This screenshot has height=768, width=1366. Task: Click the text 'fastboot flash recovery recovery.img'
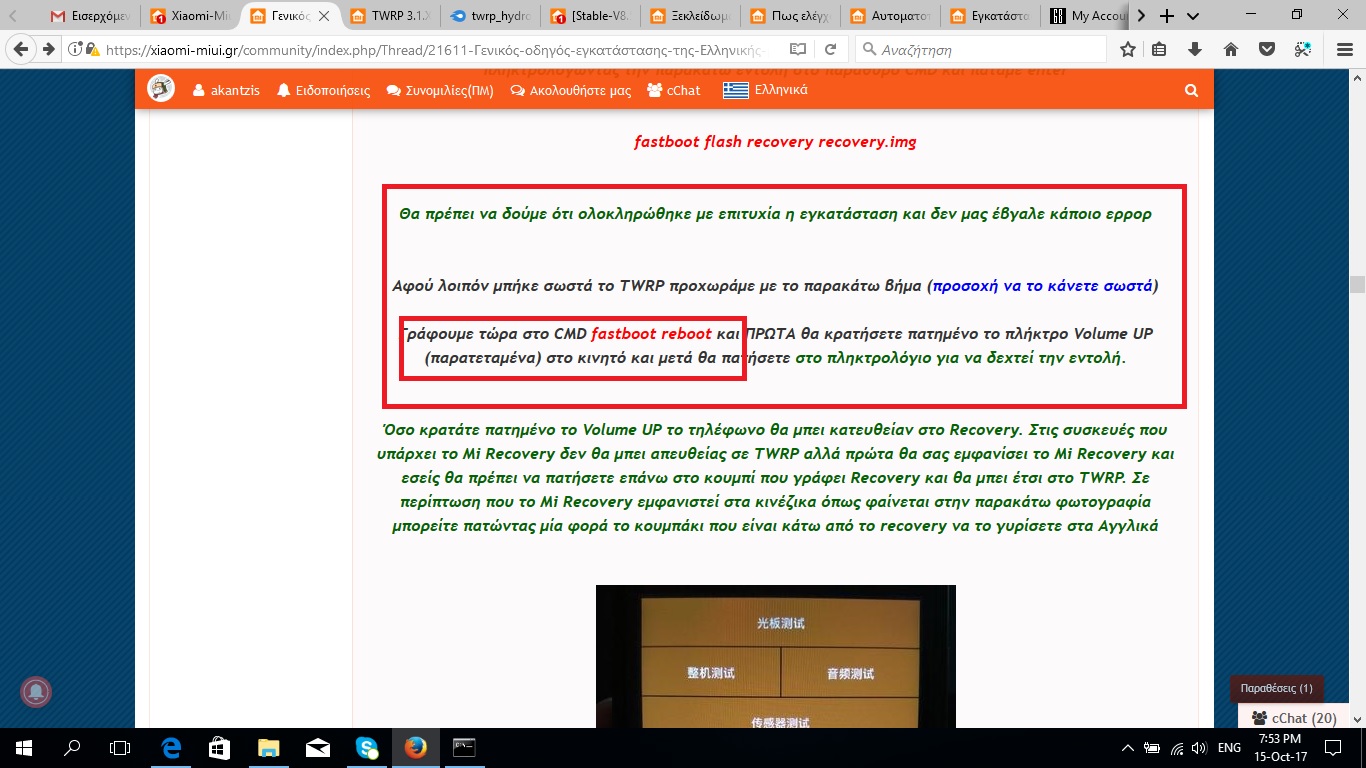[775, 141]
